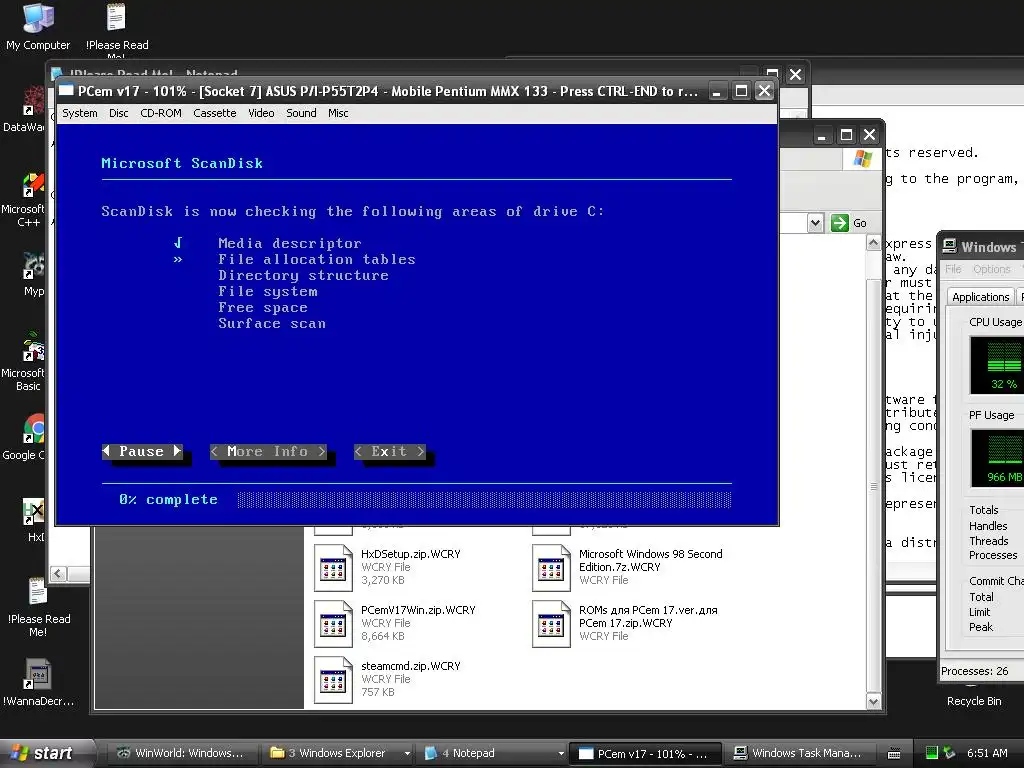
Task: Open My Computer desktop icon
Action: coord(38,27)
